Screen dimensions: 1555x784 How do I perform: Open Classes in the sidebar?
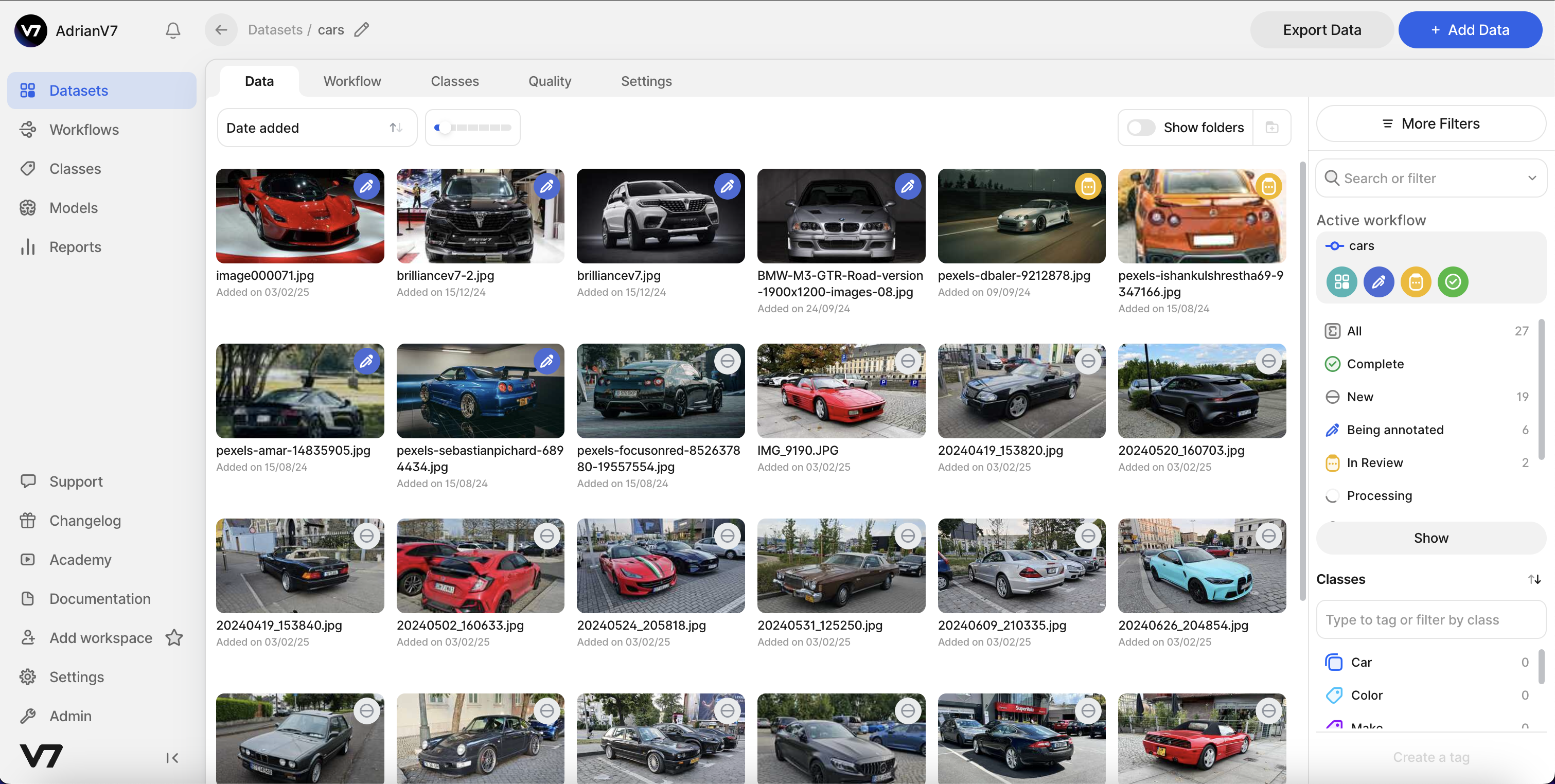click(101, 168)
